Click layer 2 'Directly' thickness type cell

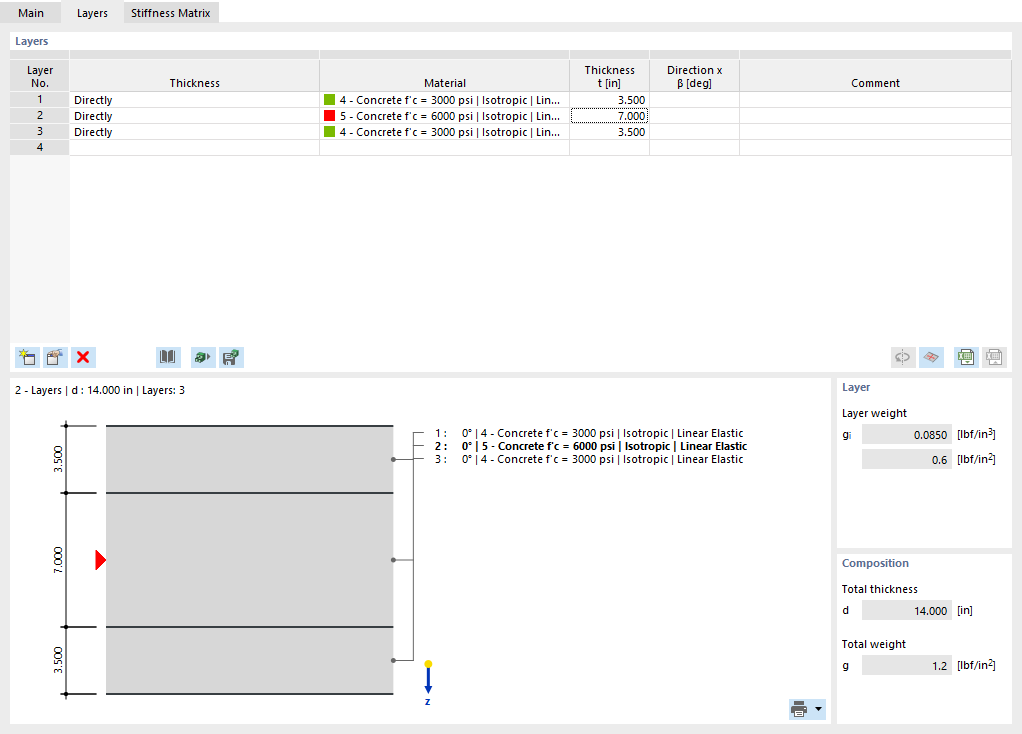(194, 116)
